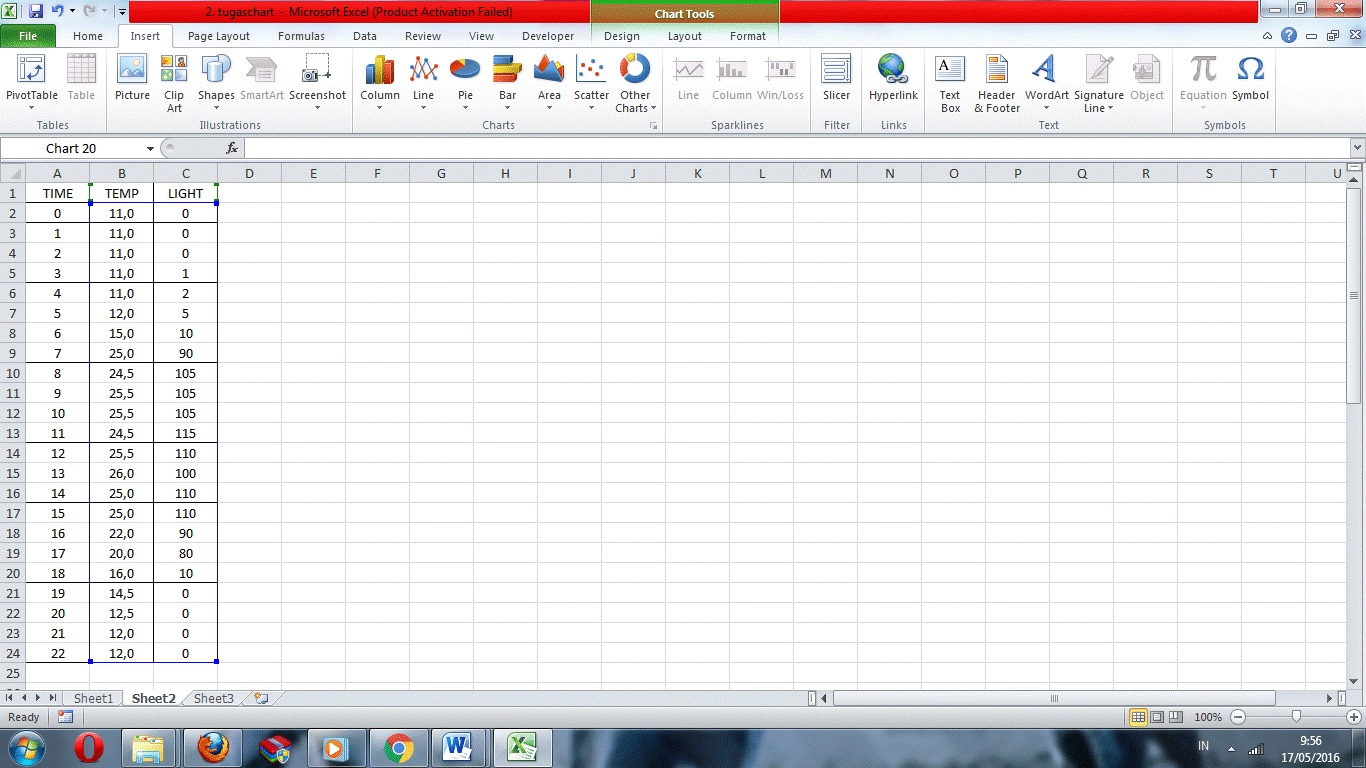Switch to Sheet3
Viewport: 1366px width, 768px height.
[x=212, y=698]
